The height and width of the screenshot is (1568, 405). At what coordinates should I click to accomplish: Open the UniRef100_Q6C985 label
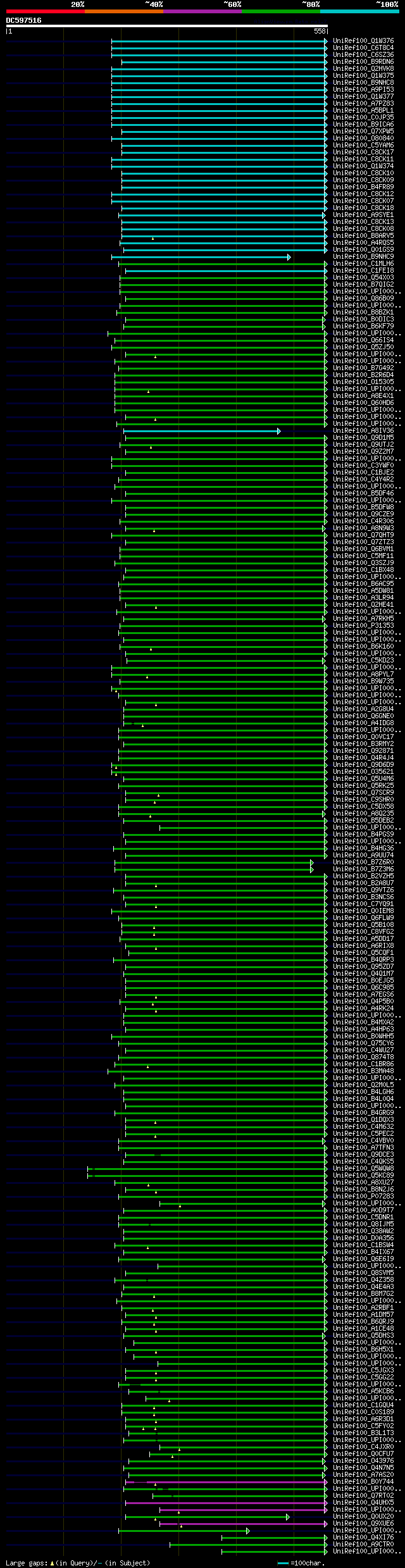pos(363,987)
